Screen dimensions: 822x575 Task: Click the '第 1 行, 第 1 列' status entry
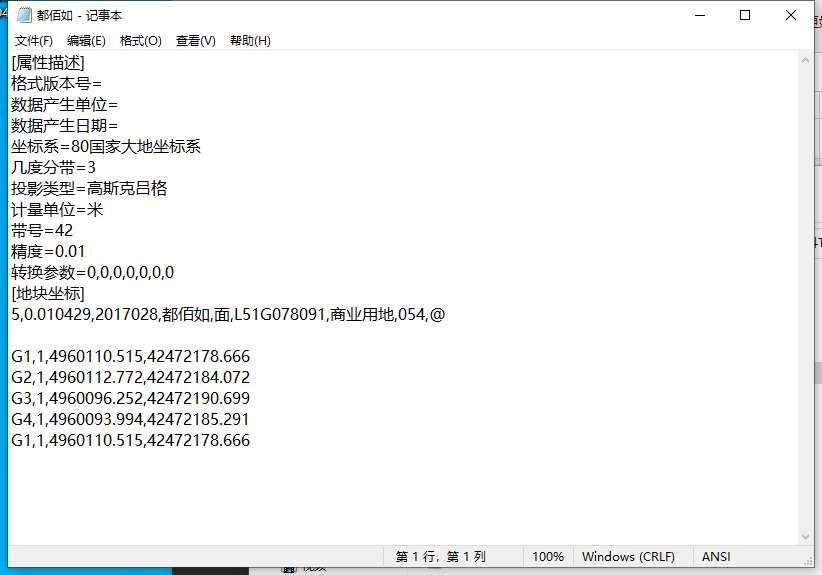pyautogui.click(x=440, y=557)
